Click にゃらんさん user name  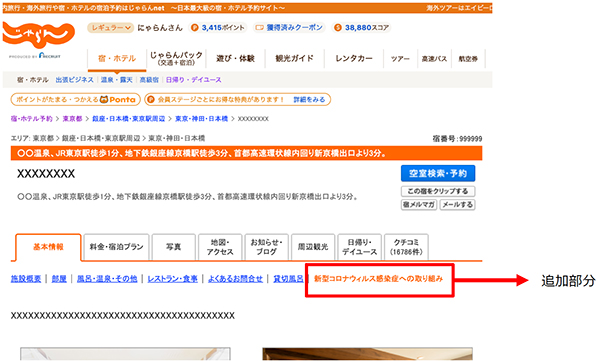(160, 28)
